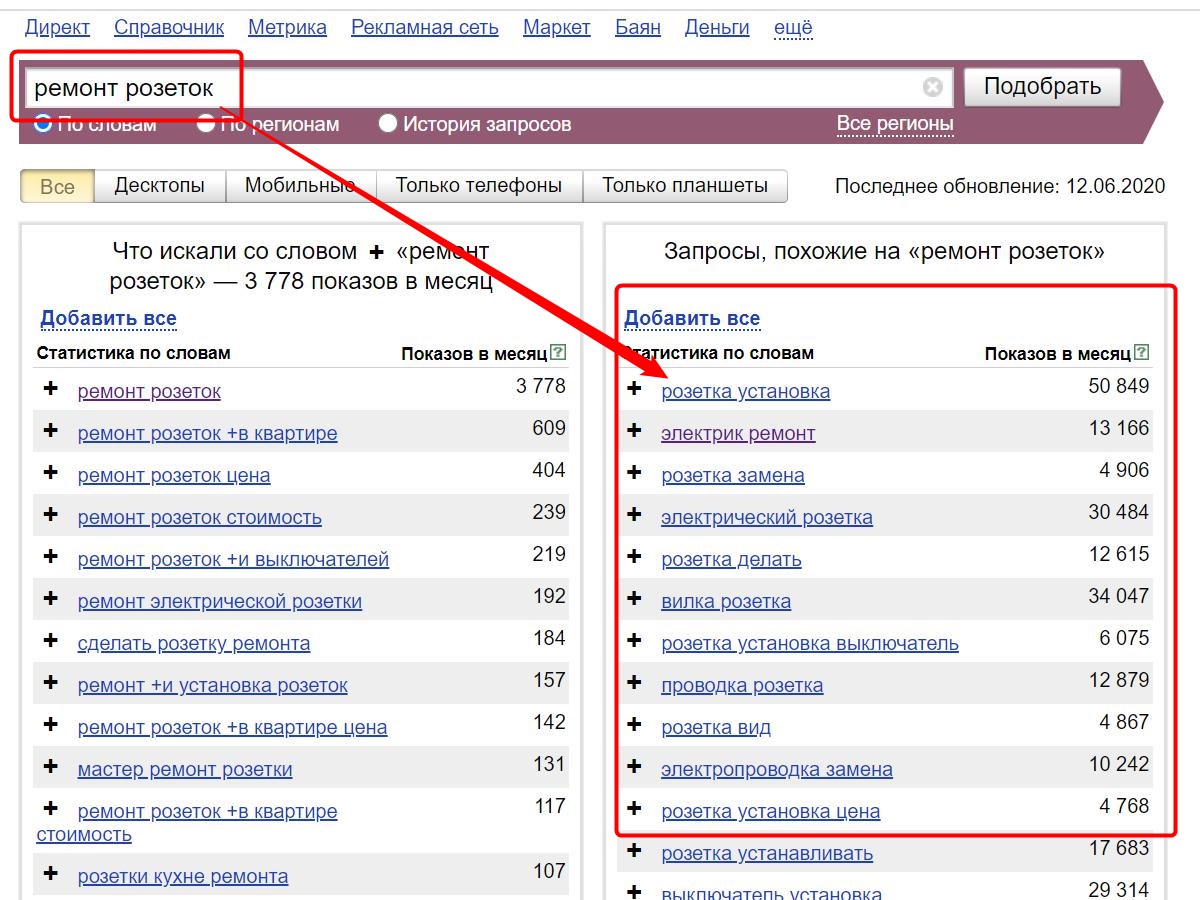Viewport: 1200px width, 900px height.
Task: Click 'Добавить все' in the right panel
Action: click(692, 319)
